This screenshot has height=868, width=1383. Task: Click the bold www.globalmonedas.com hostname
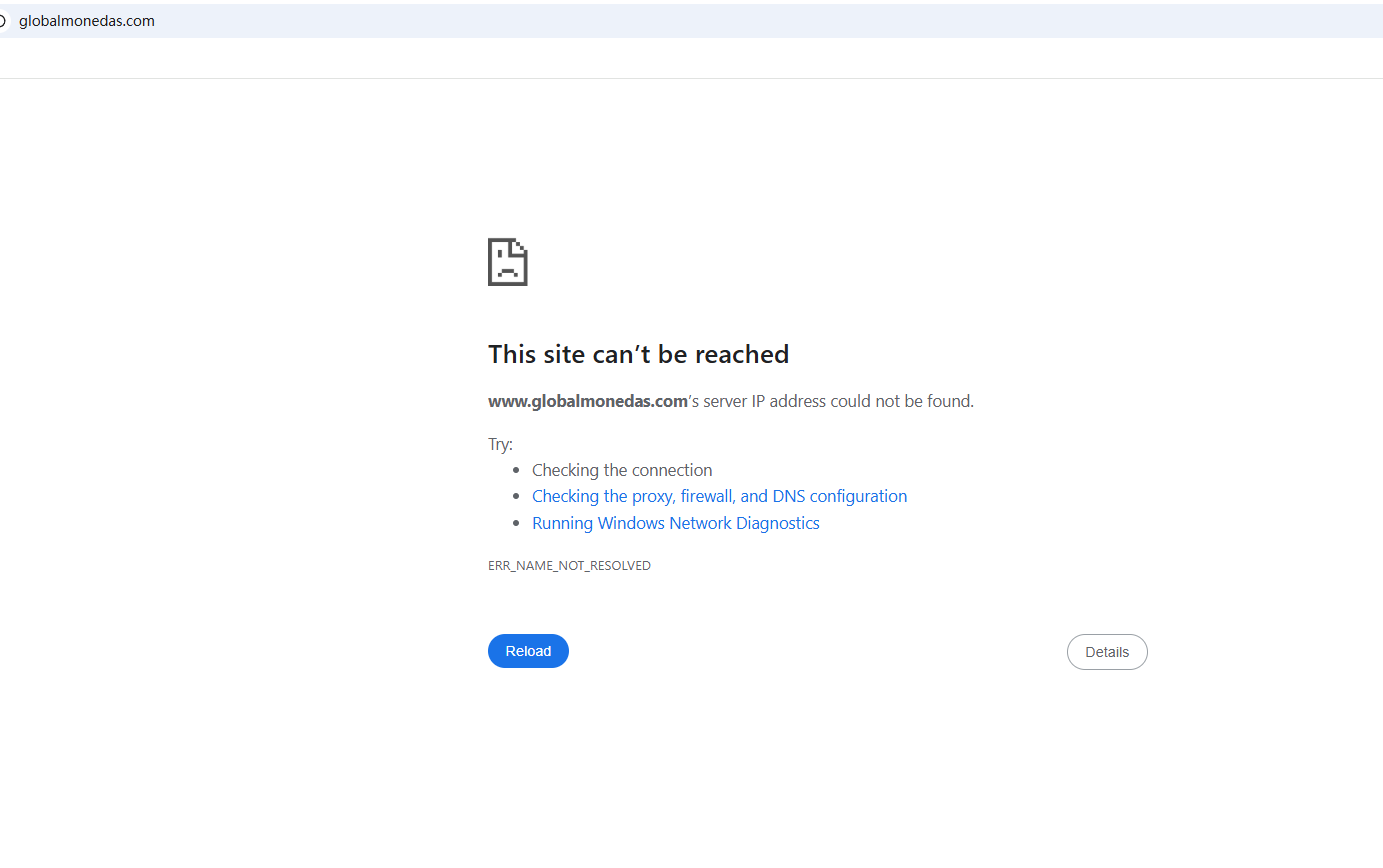[587, 401]
